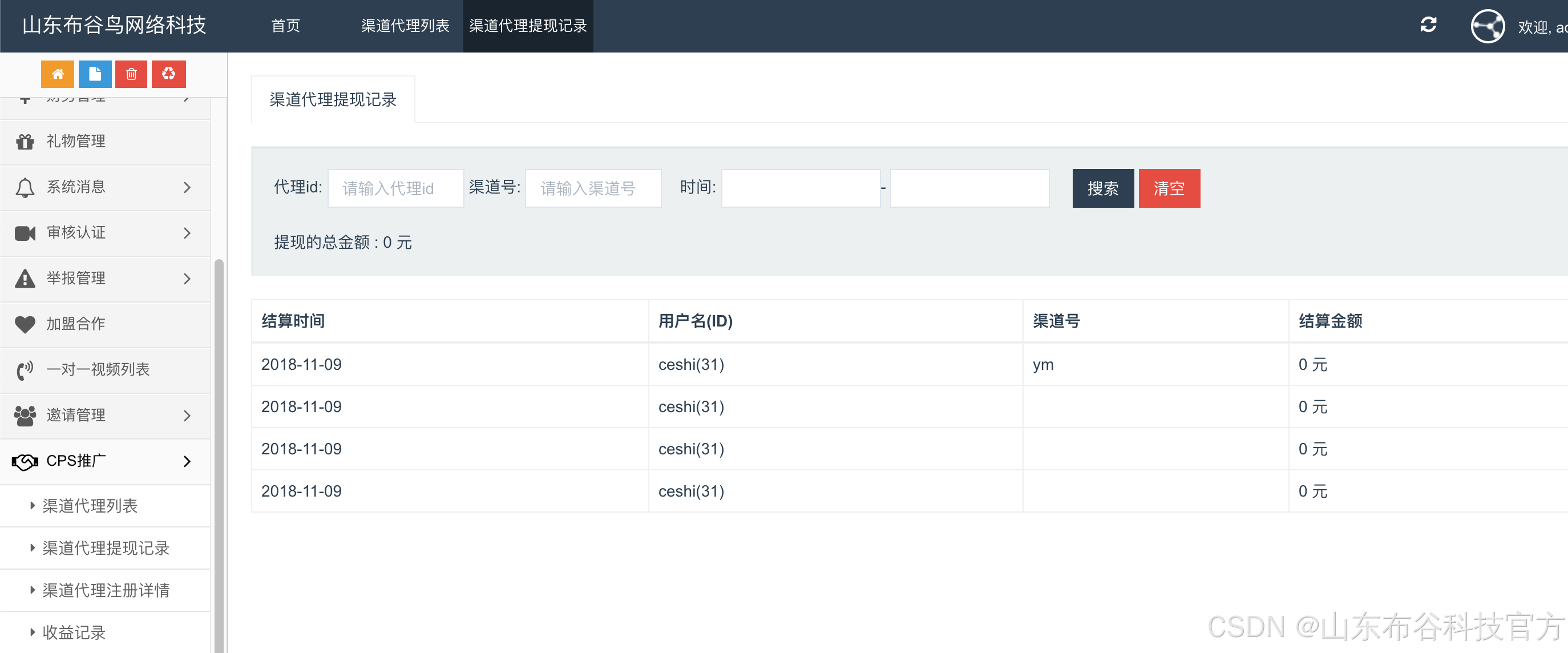The width and height of the screenshot is (1568, 653).
Task: Click the red trash icon button
Action: (131, 74)
